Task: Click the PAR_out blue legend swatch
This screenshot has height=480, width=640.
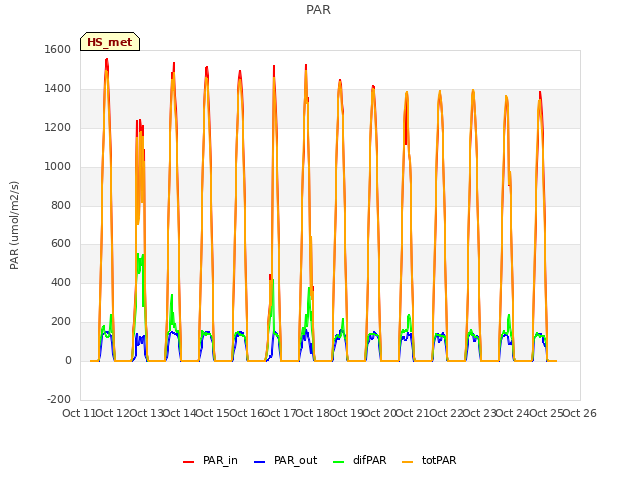Action: click(x=260, y=461)
